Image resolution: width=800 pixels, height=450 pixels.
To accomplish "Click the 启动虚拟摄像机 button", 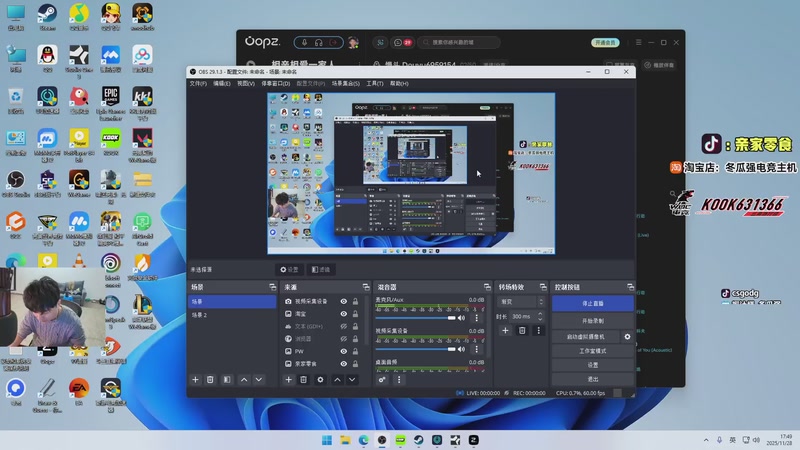I will (585, 337).
